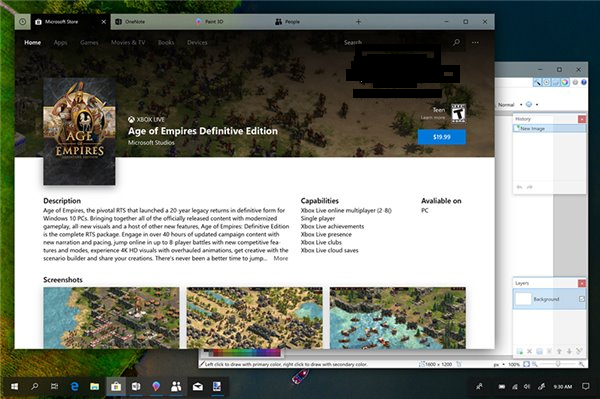The width and height of the screenshot is (600, 399).
Task: Click the ESRB Teen rating badge
Action: [458, 113]
